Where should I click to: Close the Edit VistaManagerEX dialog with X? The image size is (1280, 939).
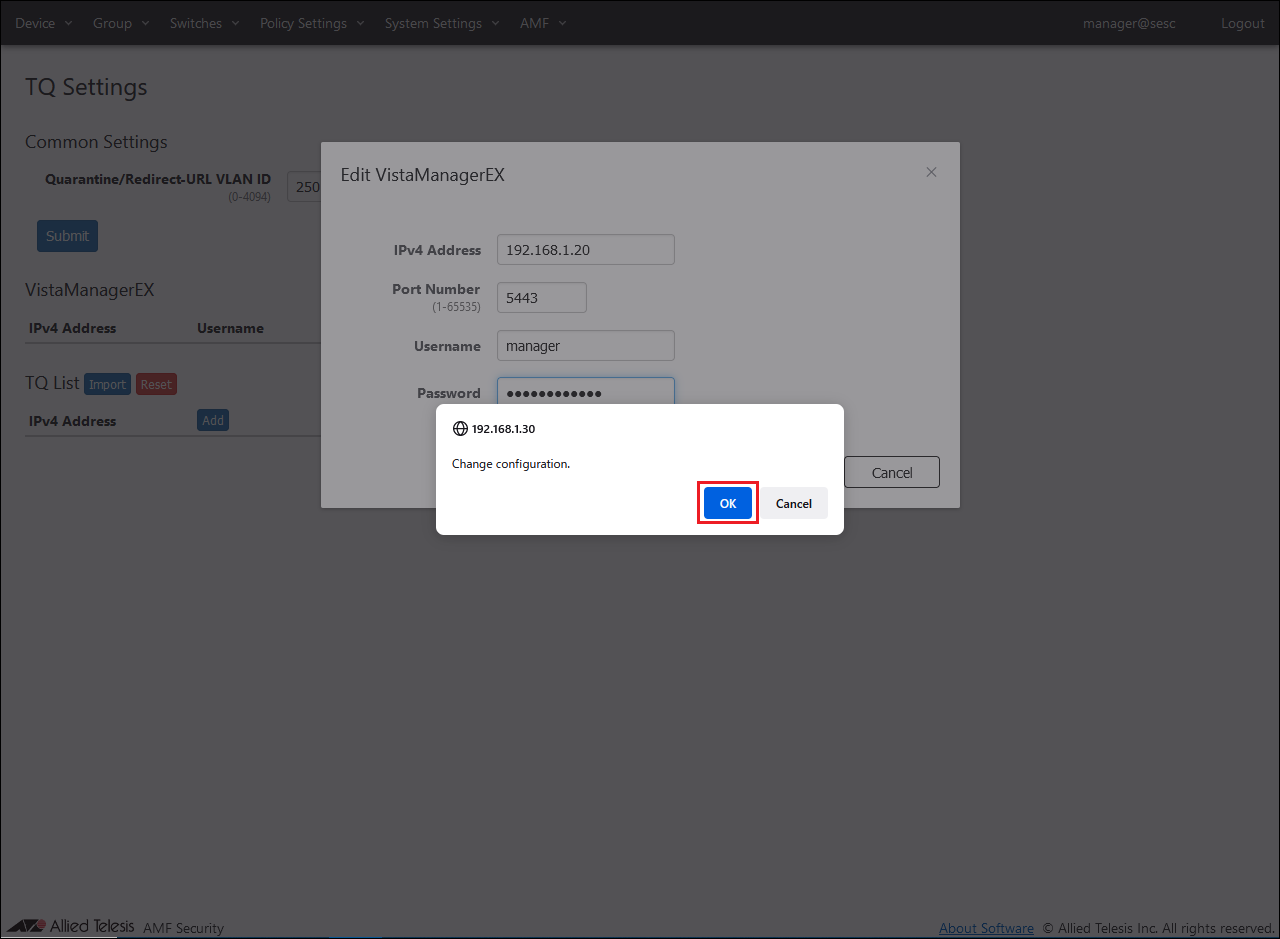pyautogui.click(x=931, y=172)
